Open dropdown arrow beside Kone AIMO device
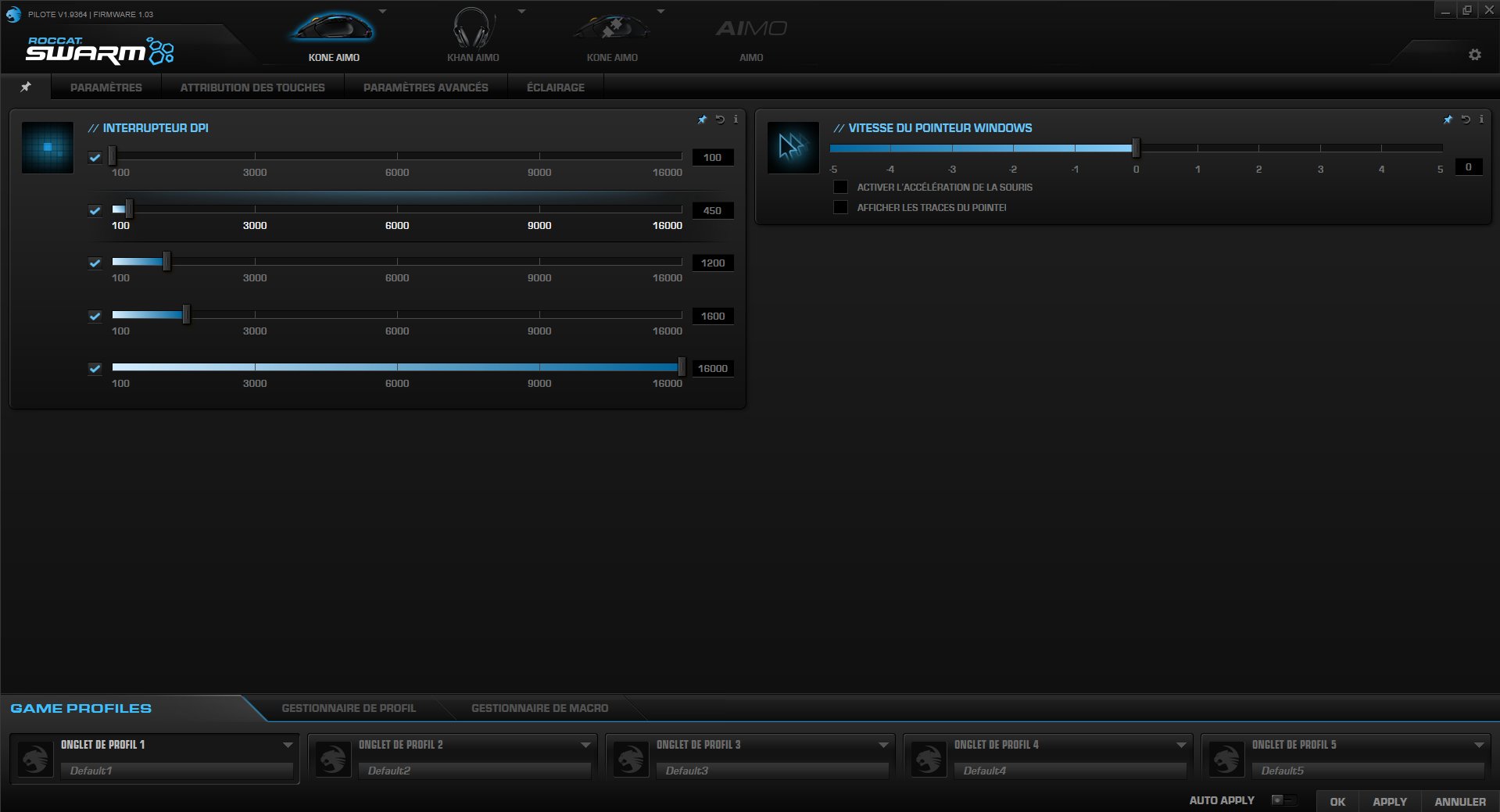This screenshot has width=1500, height=812. click(x=382, y=12)
